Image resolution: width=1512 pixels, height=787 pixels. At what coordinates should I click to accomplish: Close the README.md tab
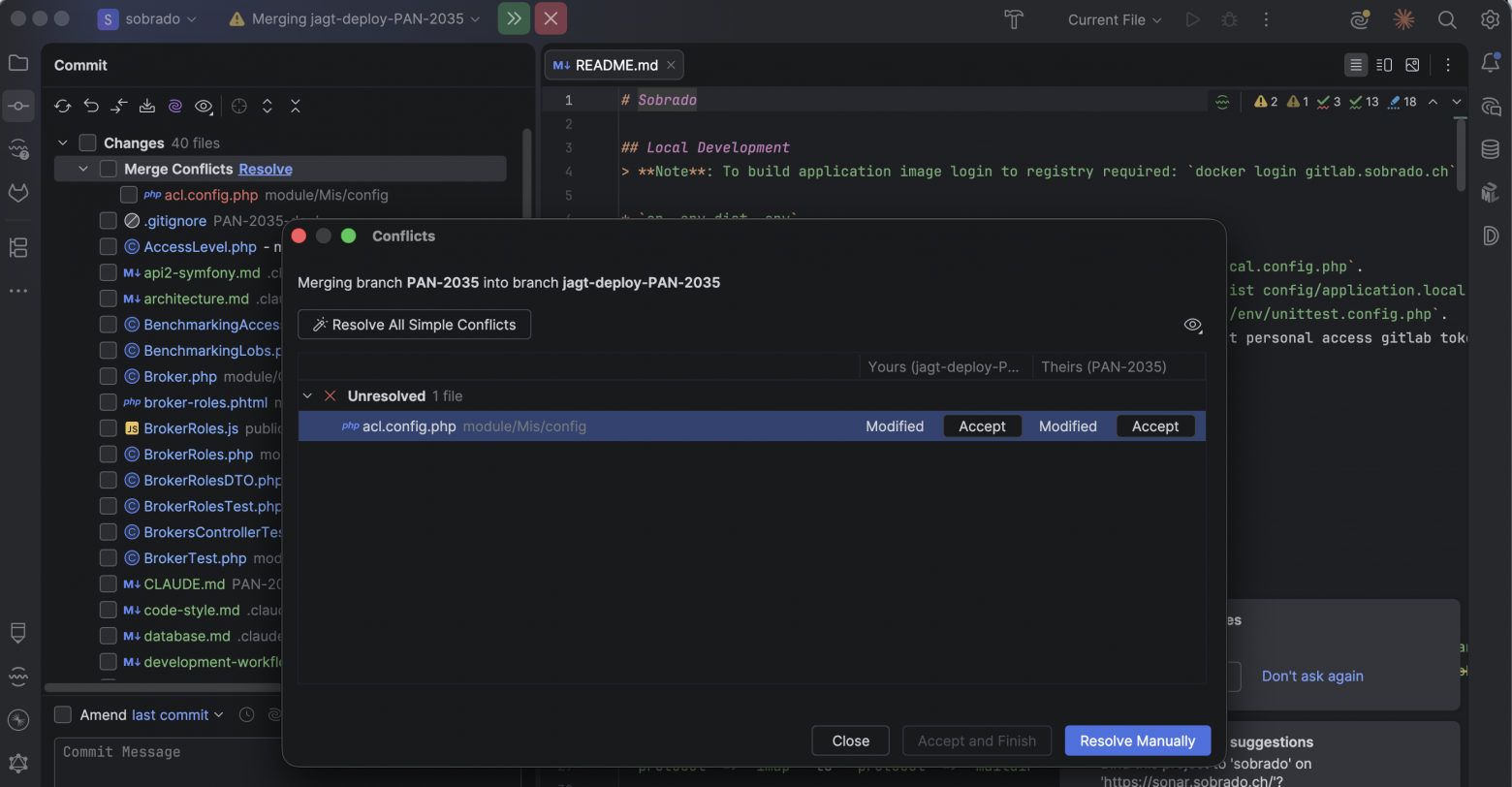point(671,65)
